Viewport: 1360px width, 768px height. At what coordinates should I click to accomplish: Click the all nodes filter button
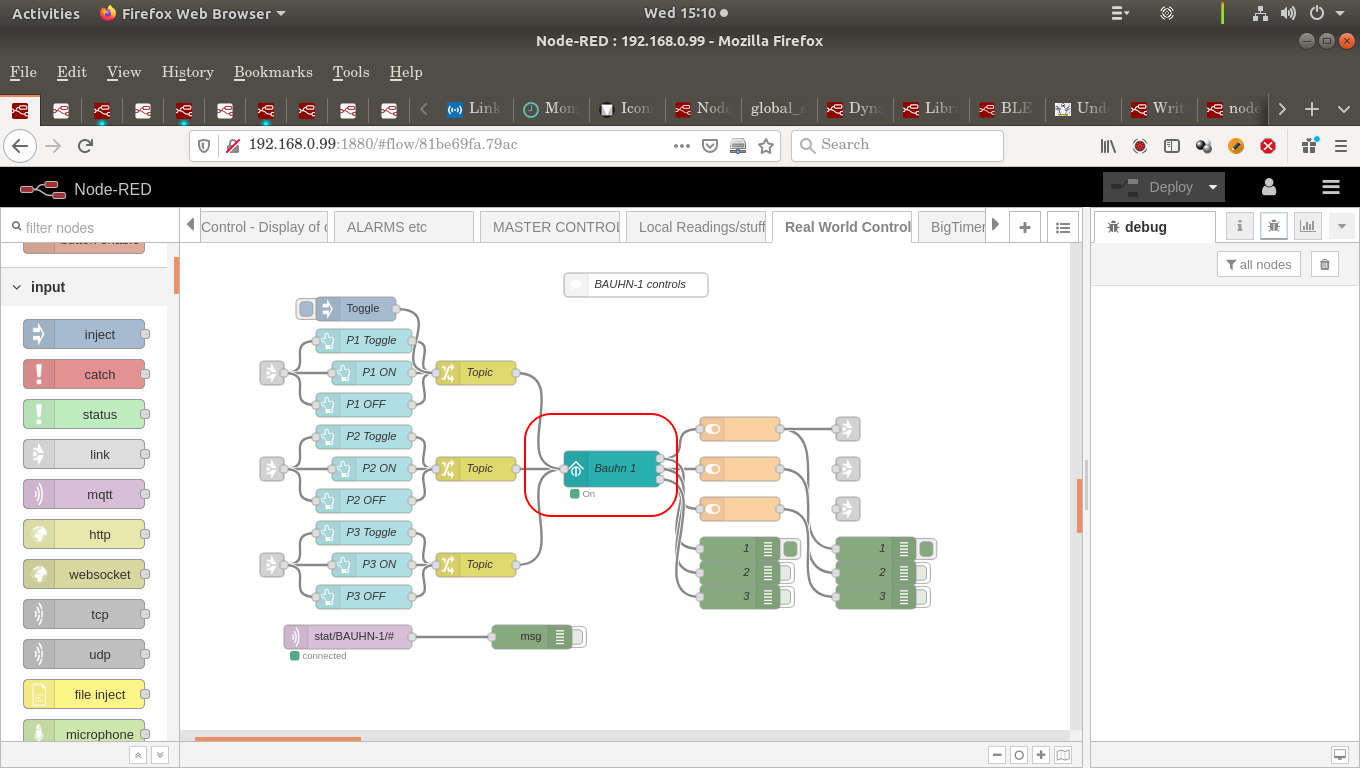tap(1258, 263)
